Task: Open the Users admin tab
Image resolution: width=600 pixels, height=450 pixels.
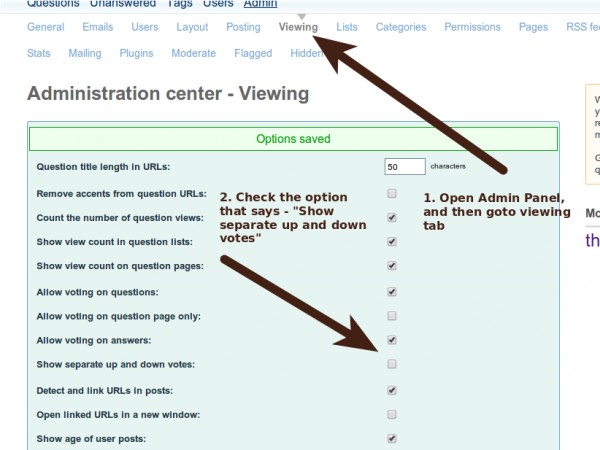Action: point(145,27)
